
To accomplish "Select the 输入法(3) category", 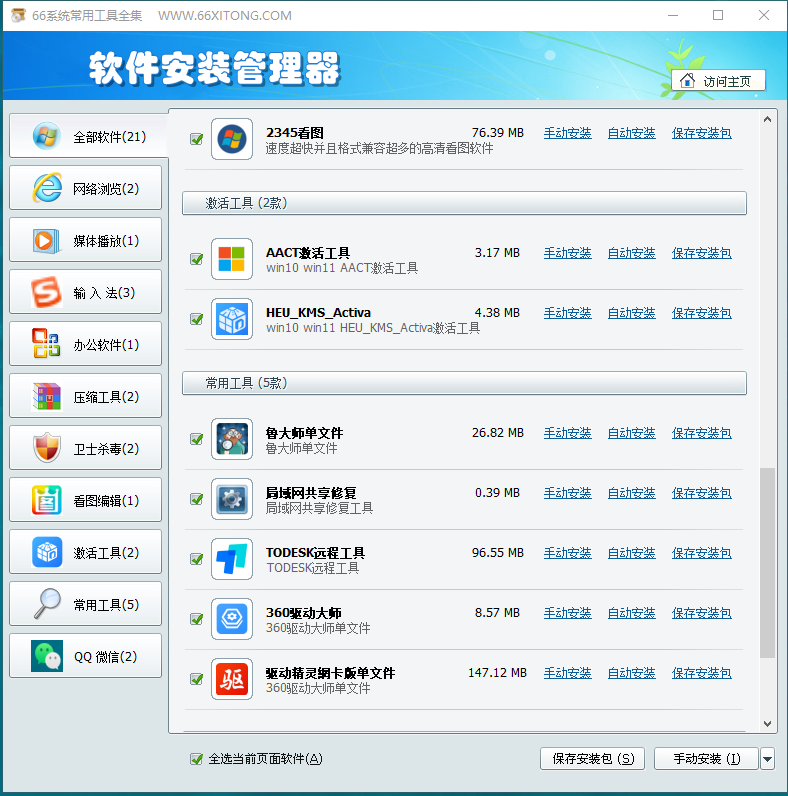I will click(85, 292).
